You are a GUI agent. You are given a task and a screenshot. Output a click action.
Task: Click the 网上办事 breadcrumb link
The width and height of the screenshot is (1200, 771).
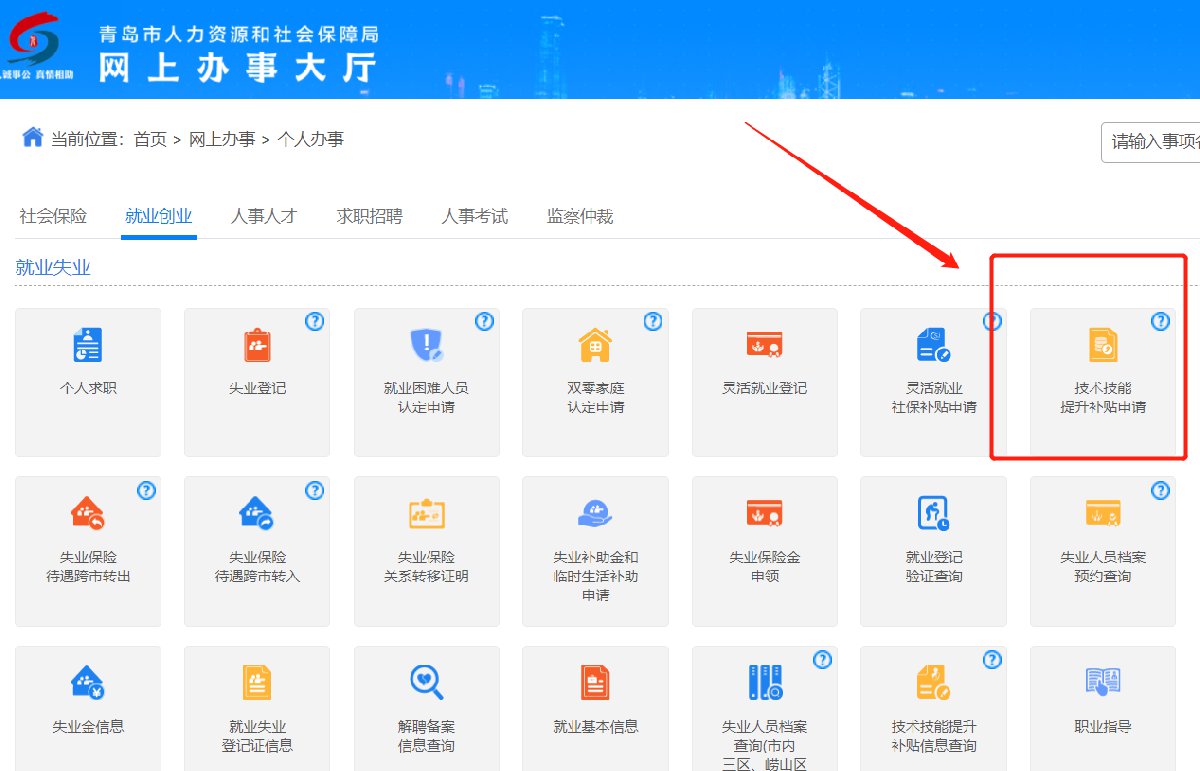[x=222, y=140]
